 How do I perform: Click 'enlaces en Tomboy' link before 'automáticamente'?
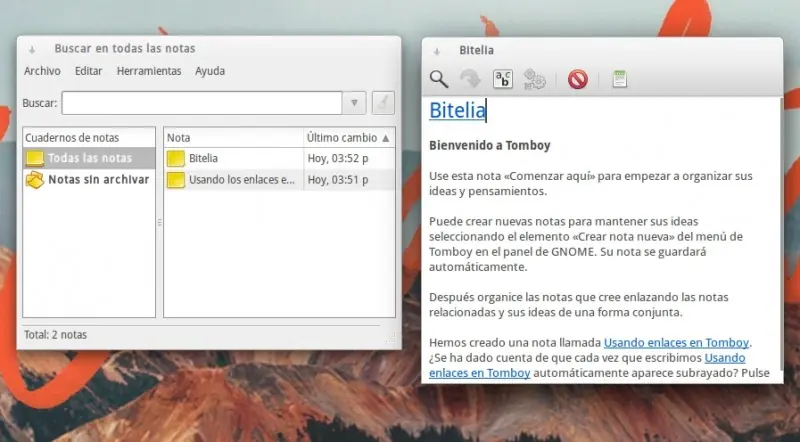point(480,373)
